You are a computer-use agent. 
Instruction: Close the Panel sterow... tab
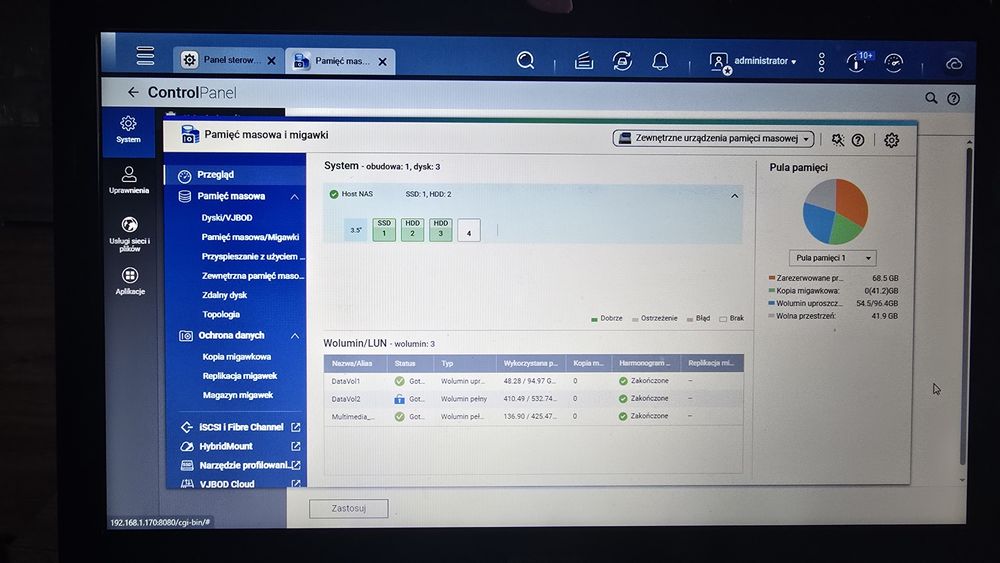[x=272, y=61]
